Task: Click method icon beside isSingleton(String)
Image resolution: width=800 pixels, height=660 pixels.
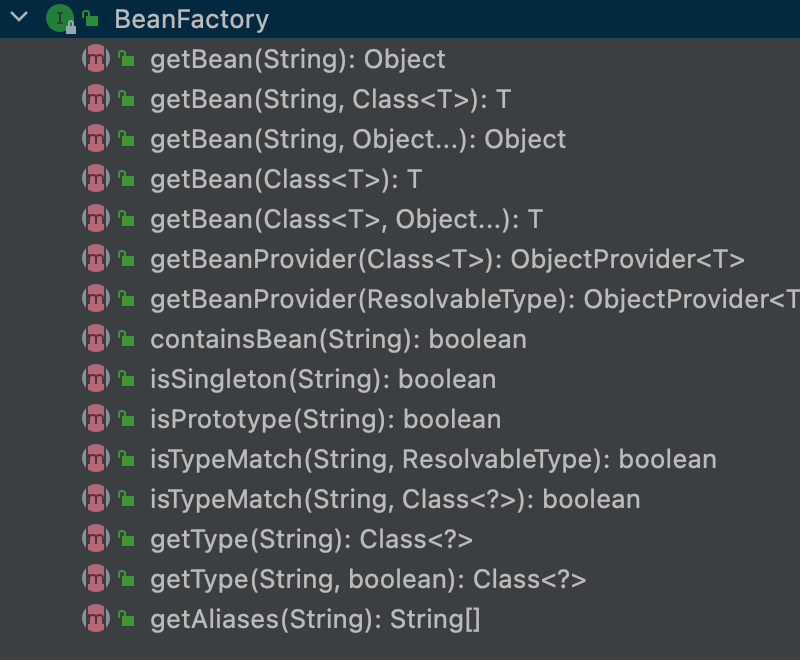Action: (94, 379)
